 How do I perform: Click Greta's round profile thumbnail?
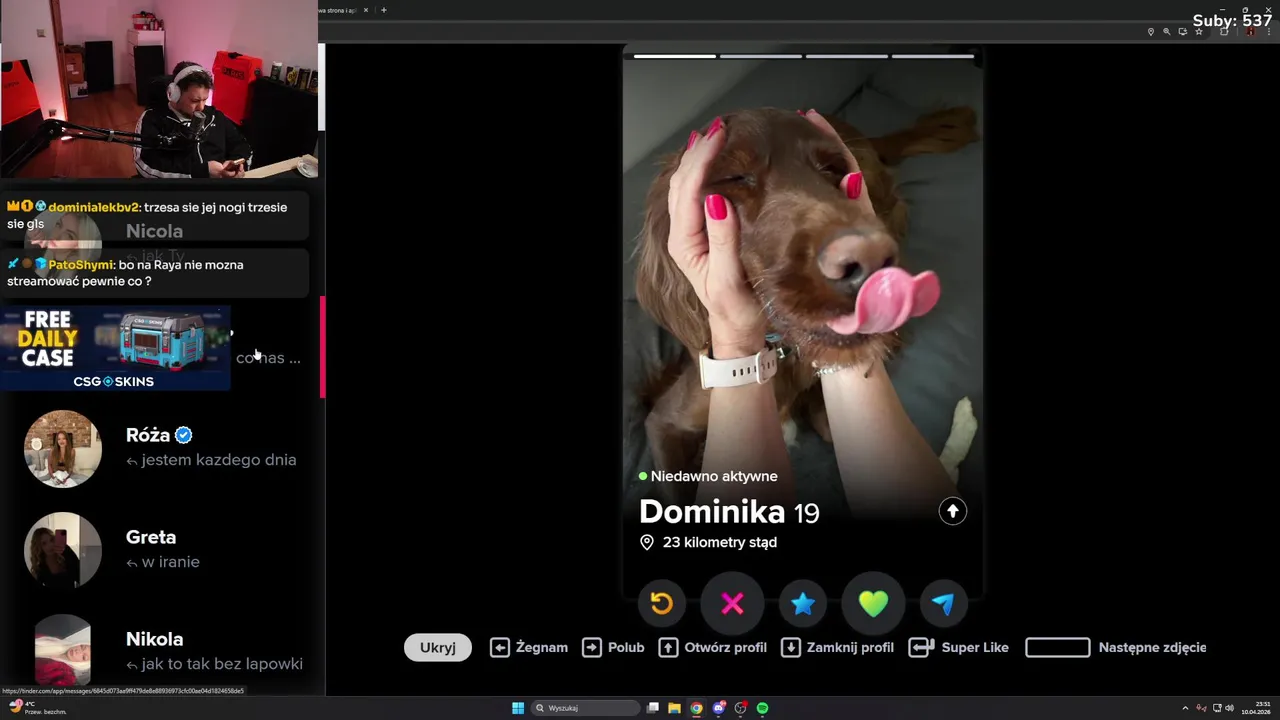(63, 551)
